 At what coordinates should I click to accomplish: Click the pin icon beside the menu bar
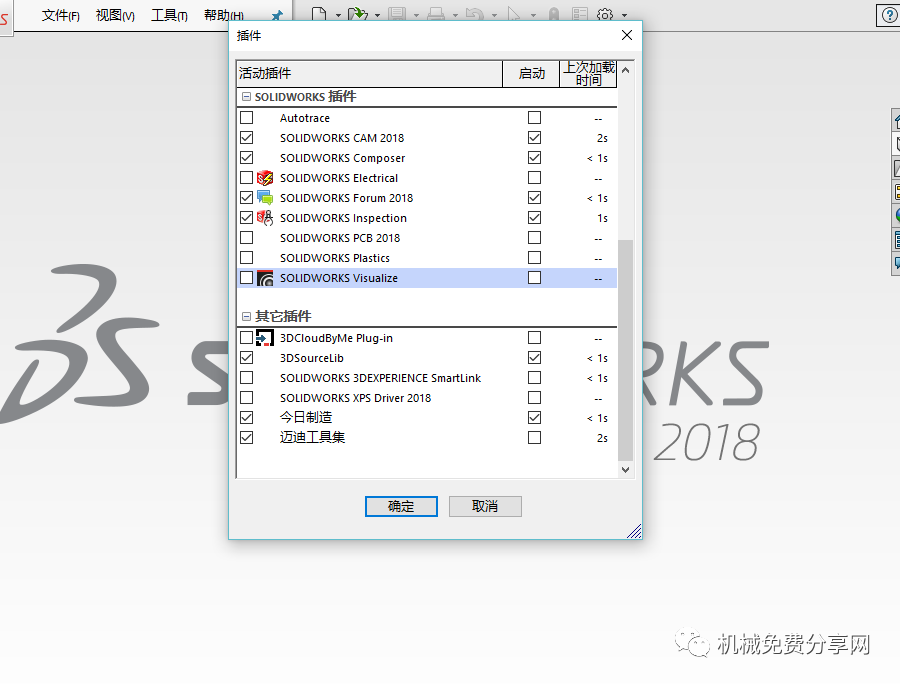(x=277, y=15)
